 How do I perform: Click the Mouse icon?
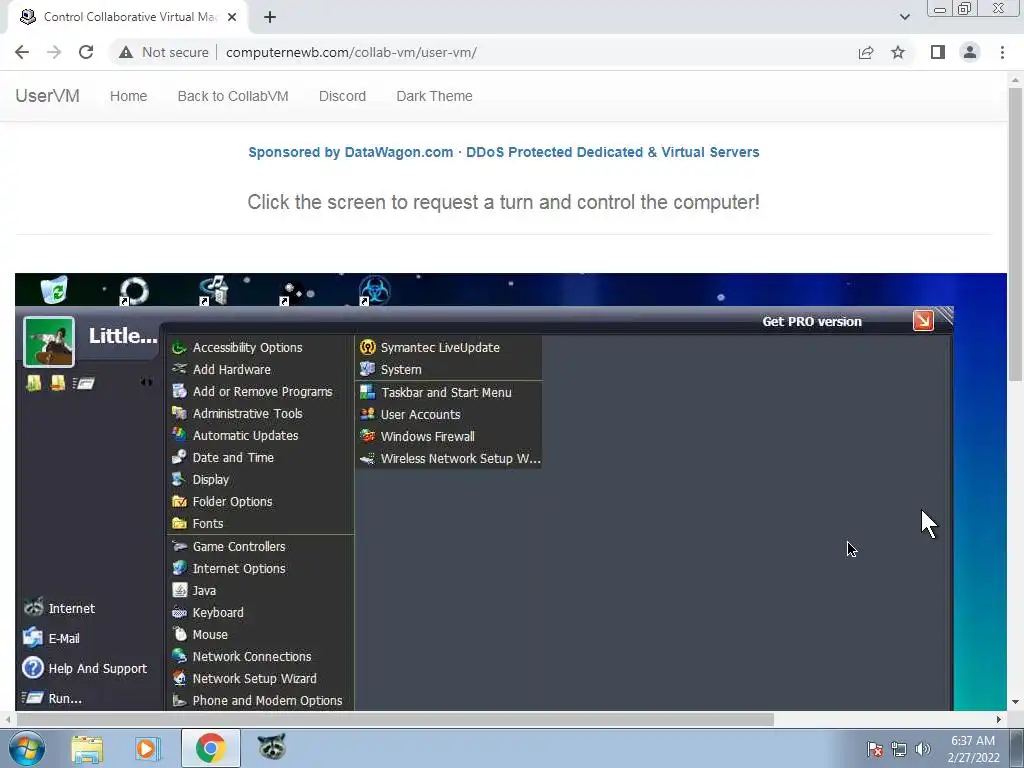(179, 635)
